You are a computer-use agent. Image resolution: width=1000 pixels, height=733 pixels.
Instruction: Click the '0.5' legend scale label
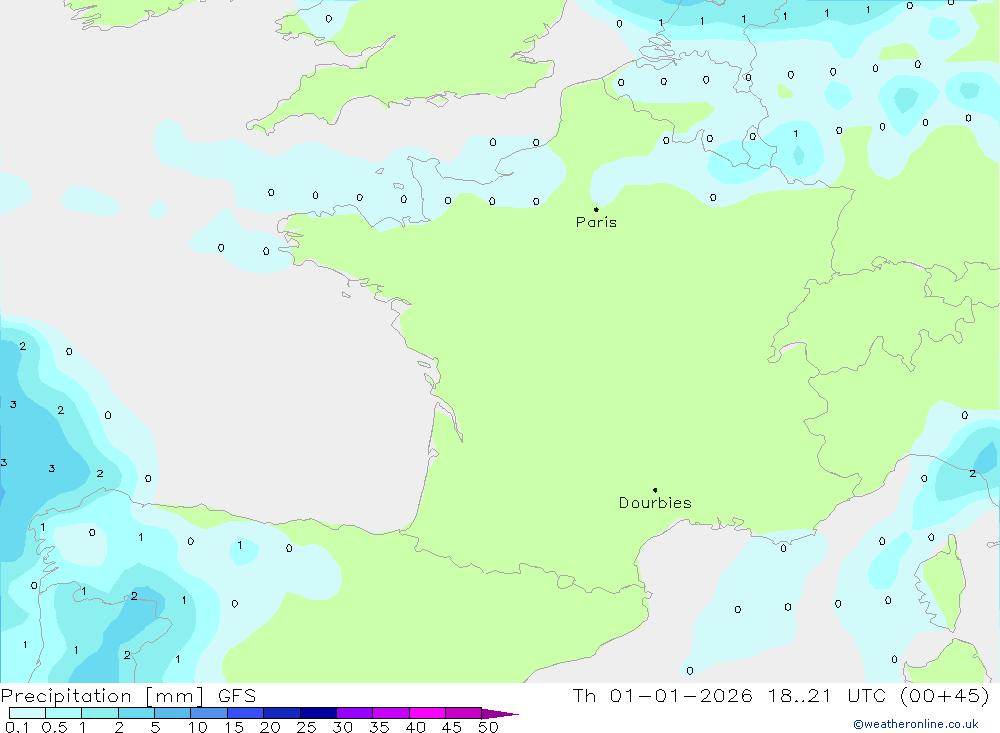click(54, 727)
